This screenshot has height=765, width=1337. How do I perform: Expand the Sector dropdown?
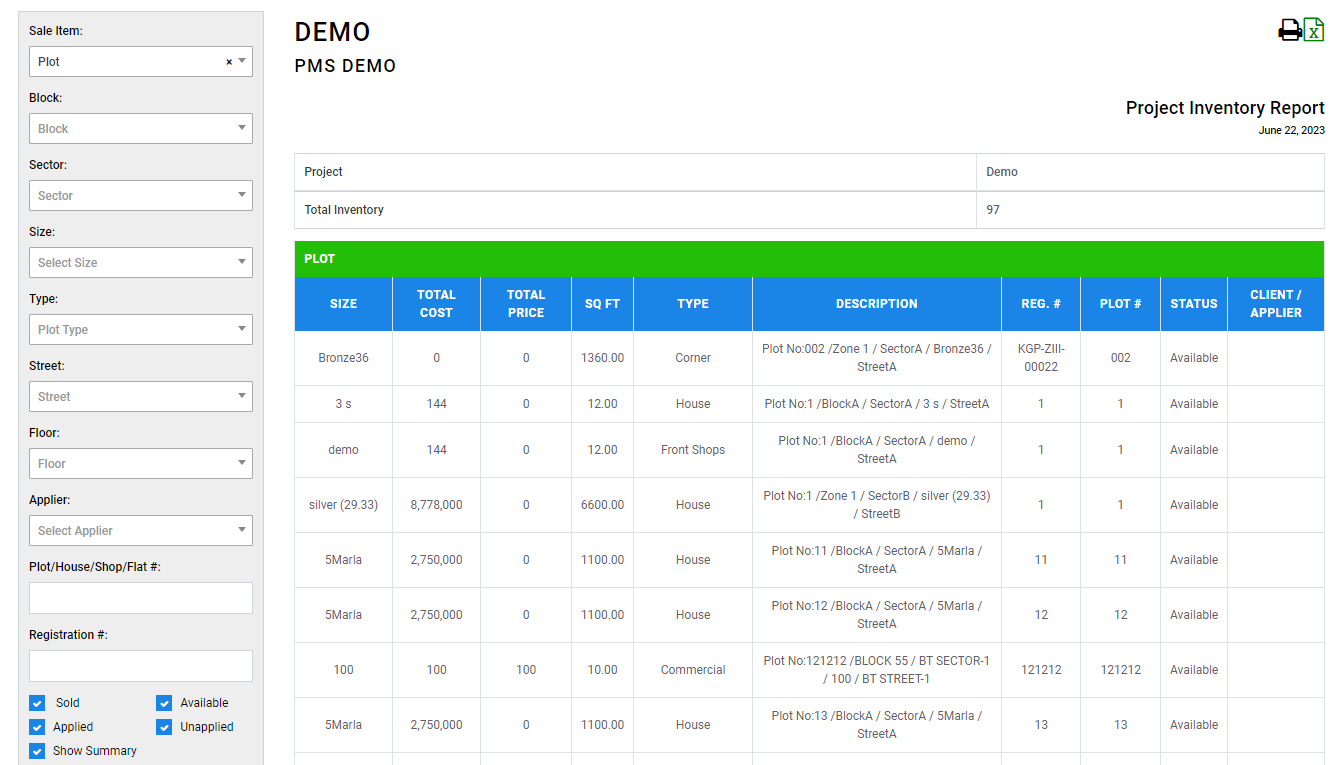pyautogui.click(x=141, y=196)
